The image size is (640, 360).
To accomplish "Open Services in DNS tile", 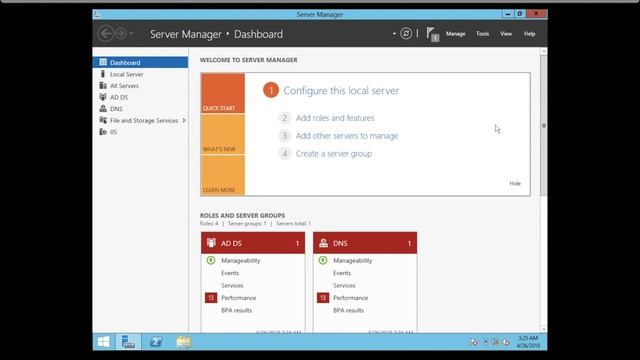I will pos(344,286).
